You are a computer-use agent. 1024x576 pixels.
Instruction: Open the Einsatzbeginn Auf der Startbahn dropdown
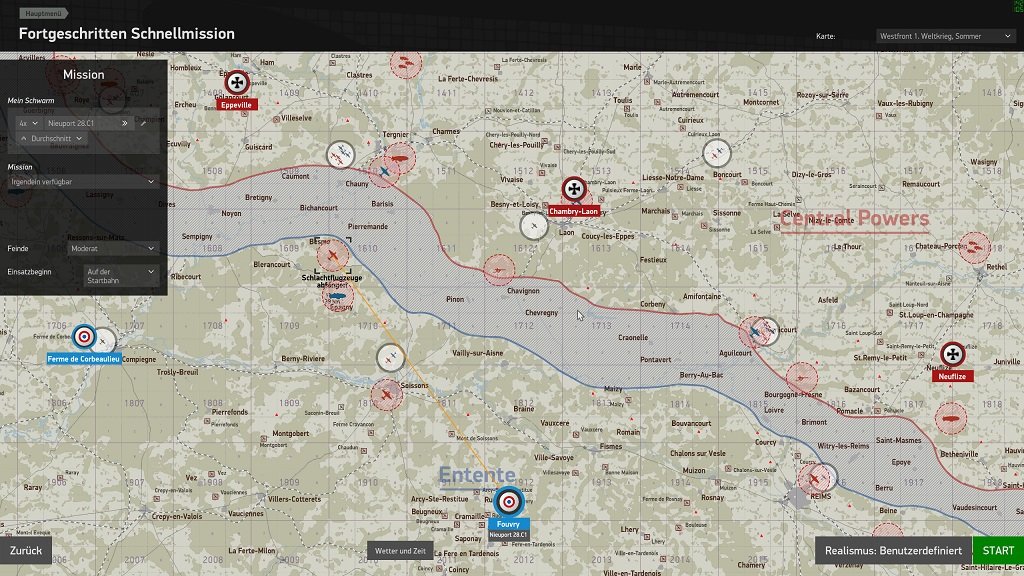tap(121, 276)
